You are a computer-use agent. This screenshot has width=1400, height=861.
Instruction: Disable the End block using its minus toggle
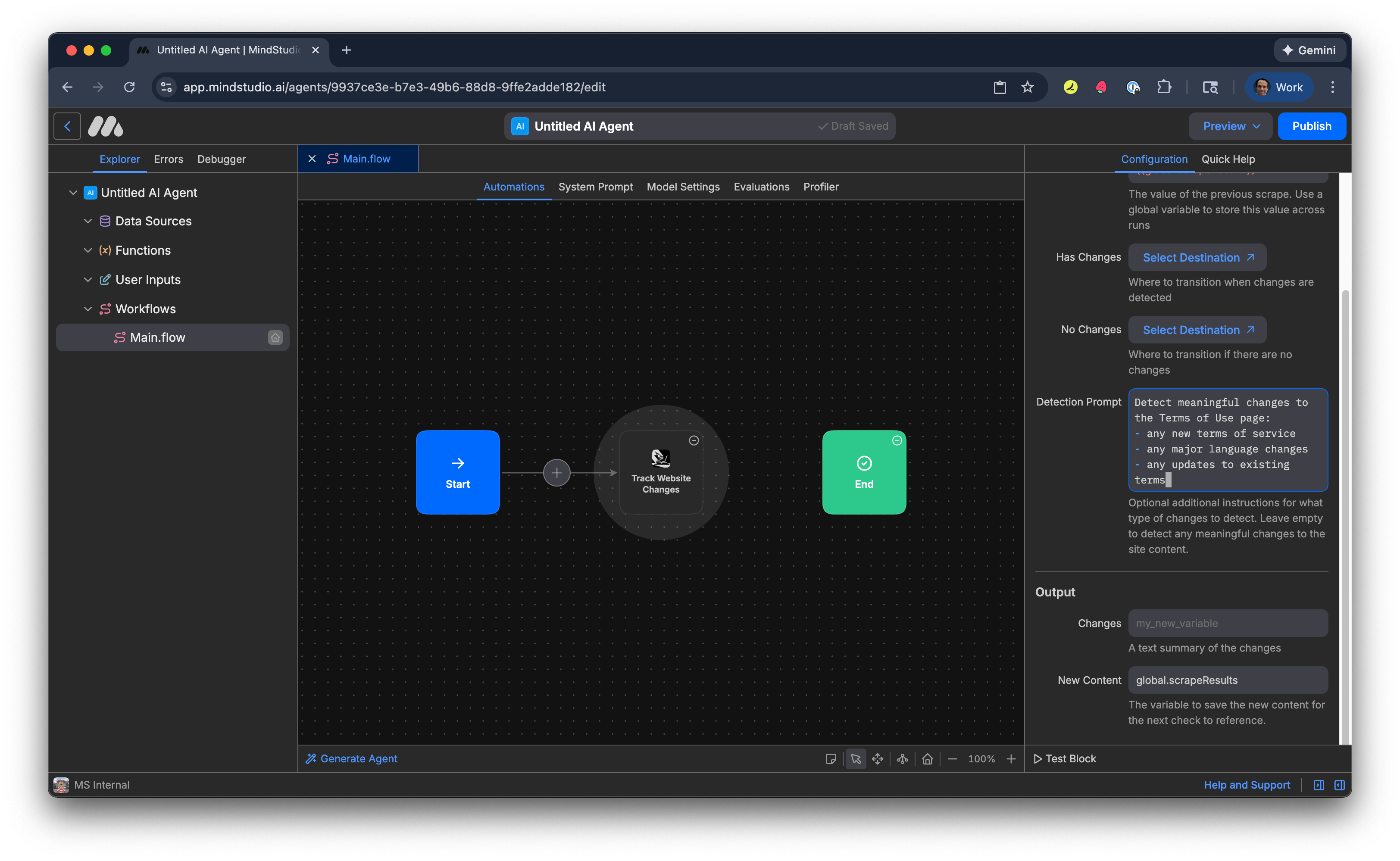[x=897, y=440]
